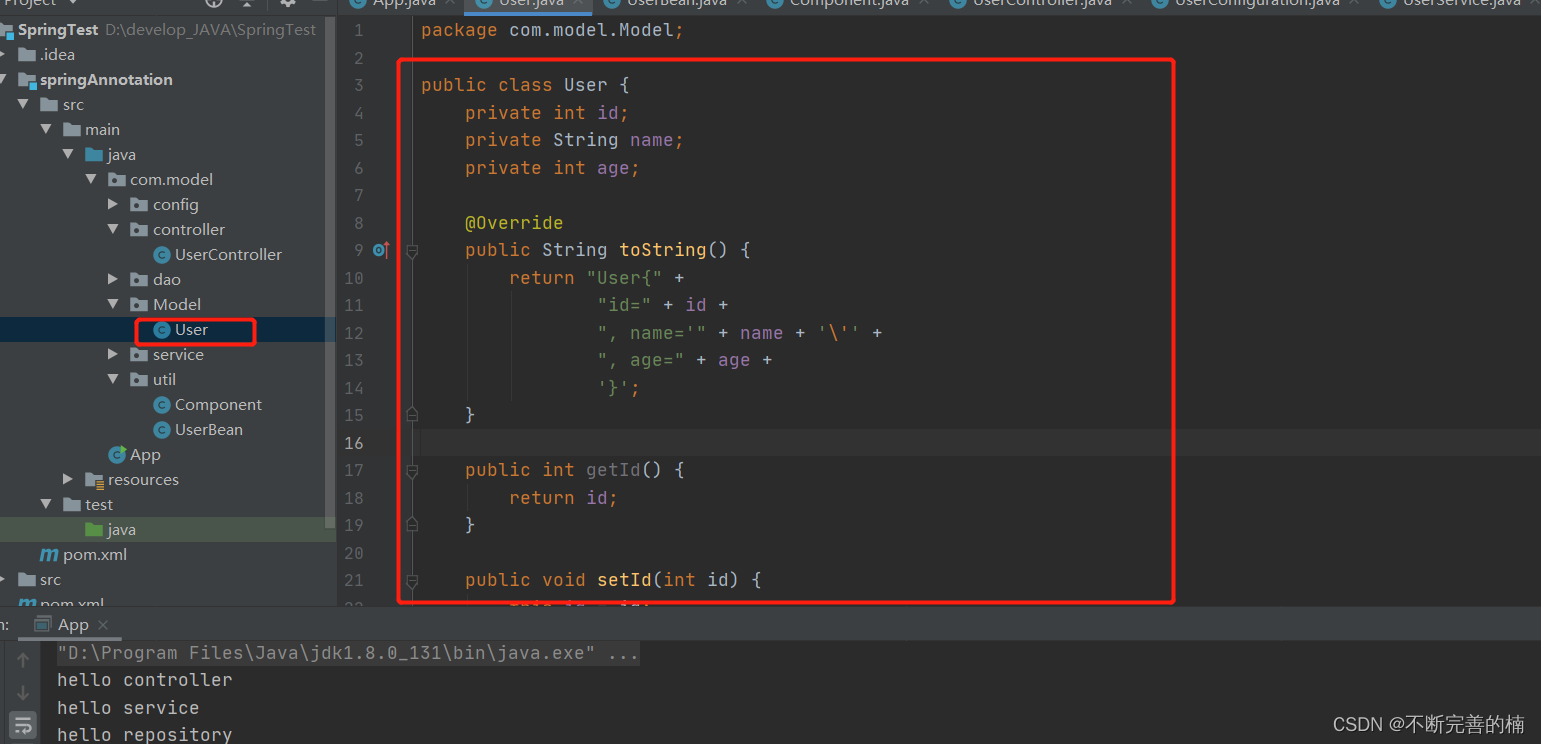
Task: Click the toString method name
Action: pos(663,250)
